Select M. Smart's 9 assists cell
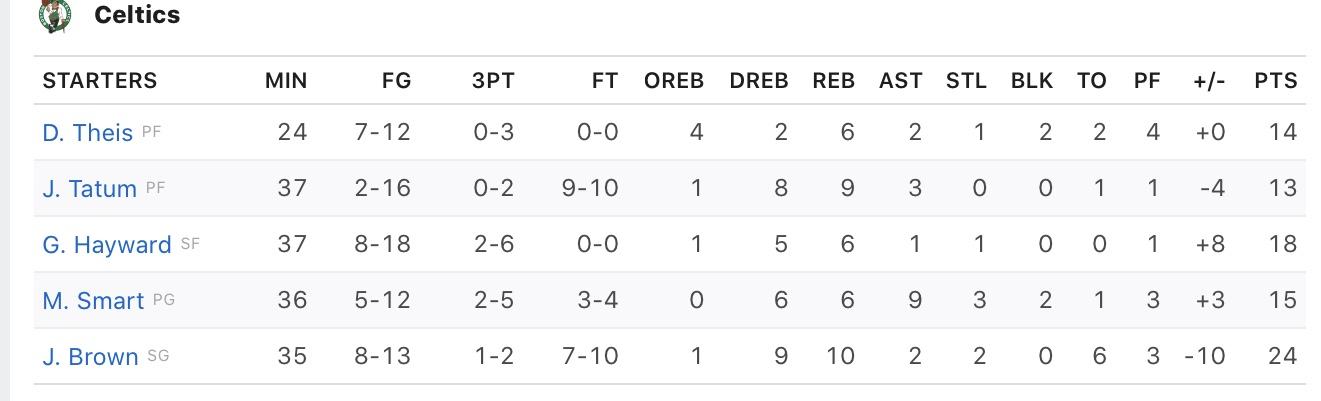This screenshot has width=1321, height=401. point(915,300)
